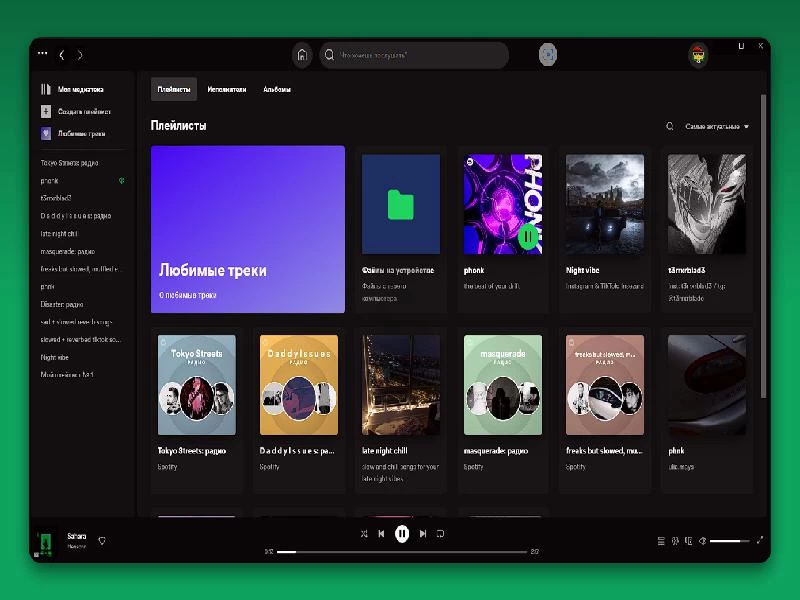Open connect to device icon
The width and height of the screenshot is (800, 600).
tap(689, 541)
